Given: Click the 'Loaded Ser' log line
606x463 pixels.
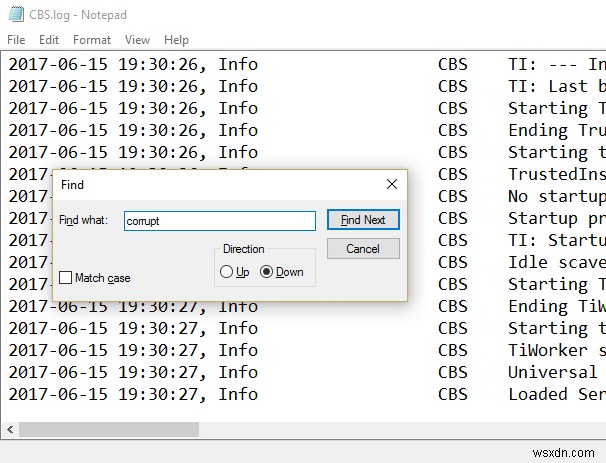Looking at the screenshot, I should (x=555, y=394).
